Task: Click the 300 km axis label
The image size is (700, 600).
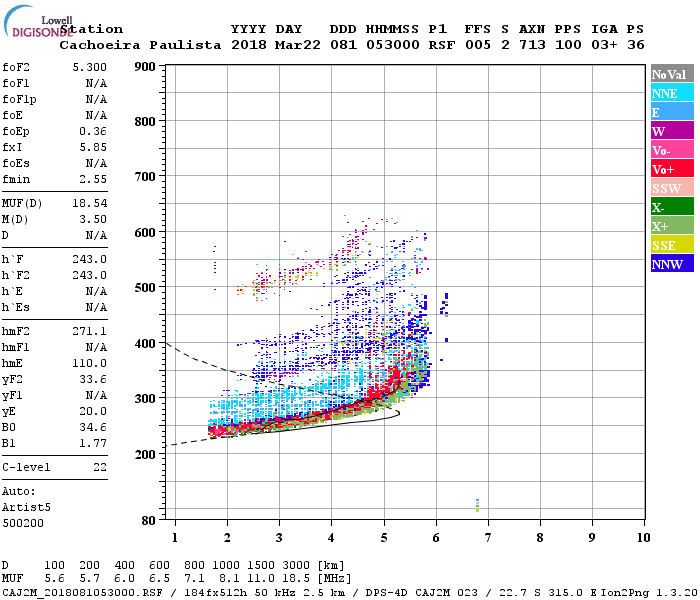Action: click(x=145, y=399)
